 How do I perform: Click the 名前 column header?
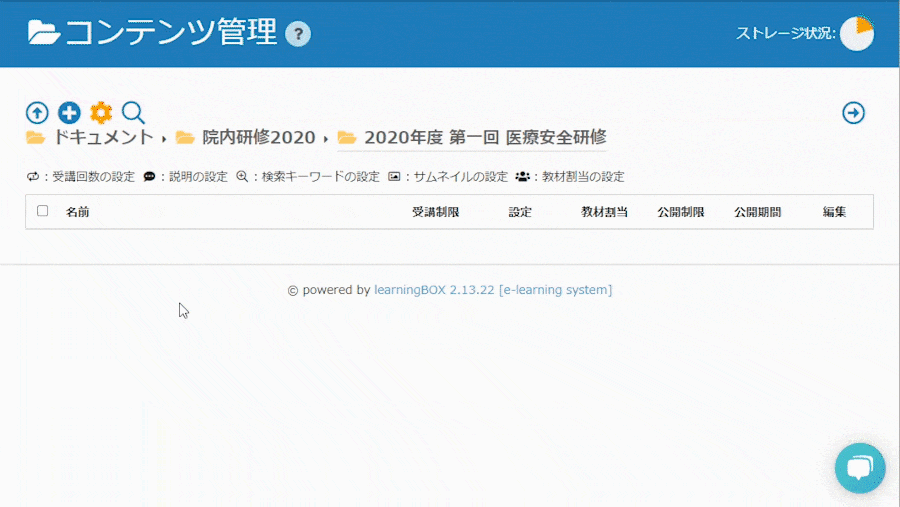77,212
